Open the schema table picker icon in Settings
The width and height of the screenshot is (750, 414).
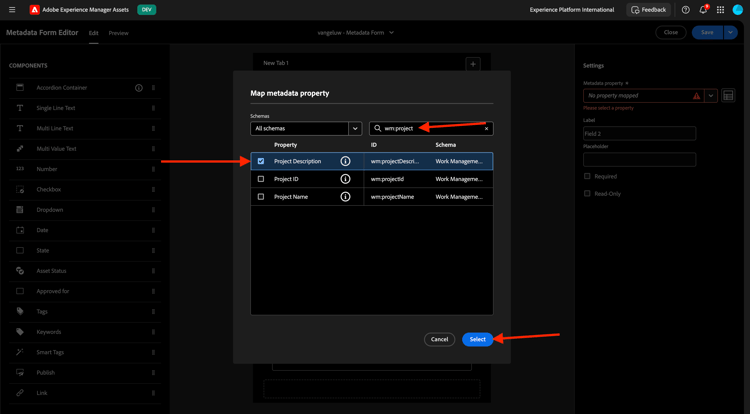tap(728, 96)
